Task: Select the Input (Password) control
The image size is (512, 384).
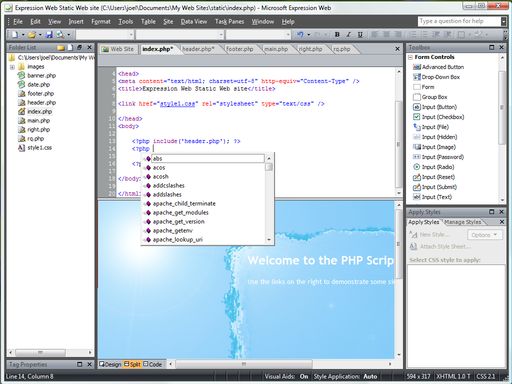Action: pyautogui.click(x=438, y=157)
